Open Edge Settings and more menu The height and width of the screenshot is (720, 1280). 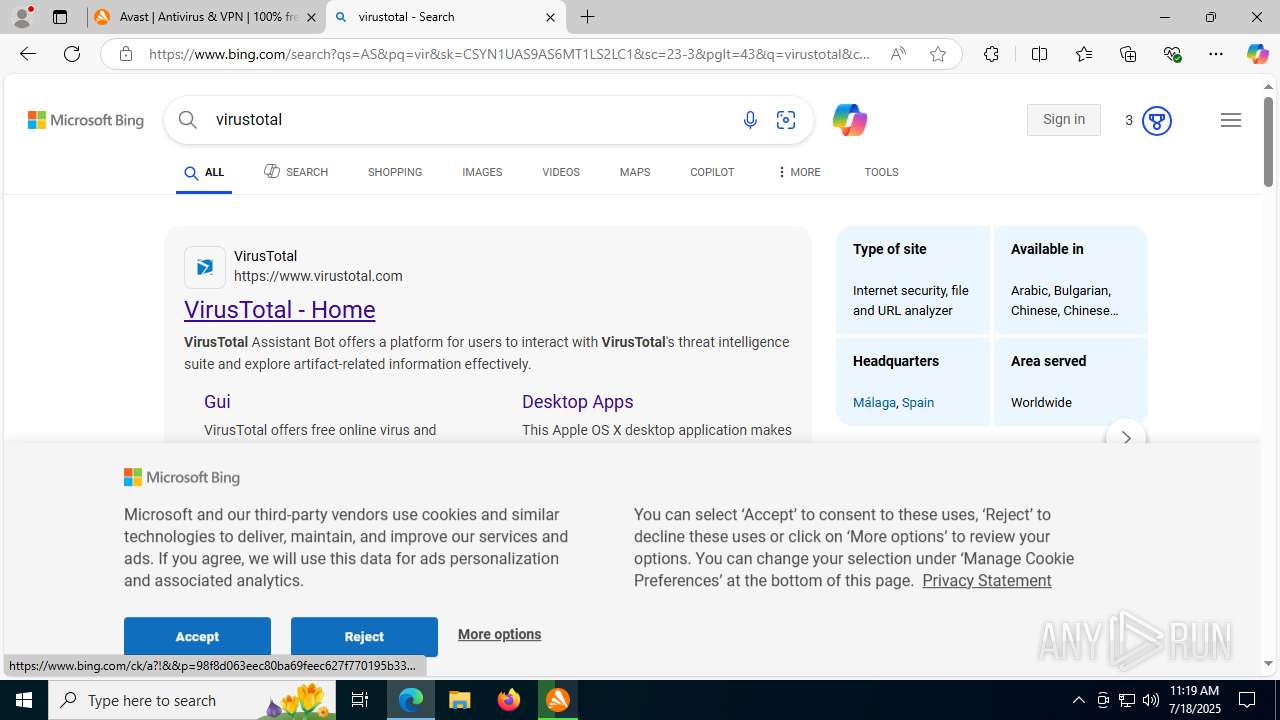[x=1215, y=54]
